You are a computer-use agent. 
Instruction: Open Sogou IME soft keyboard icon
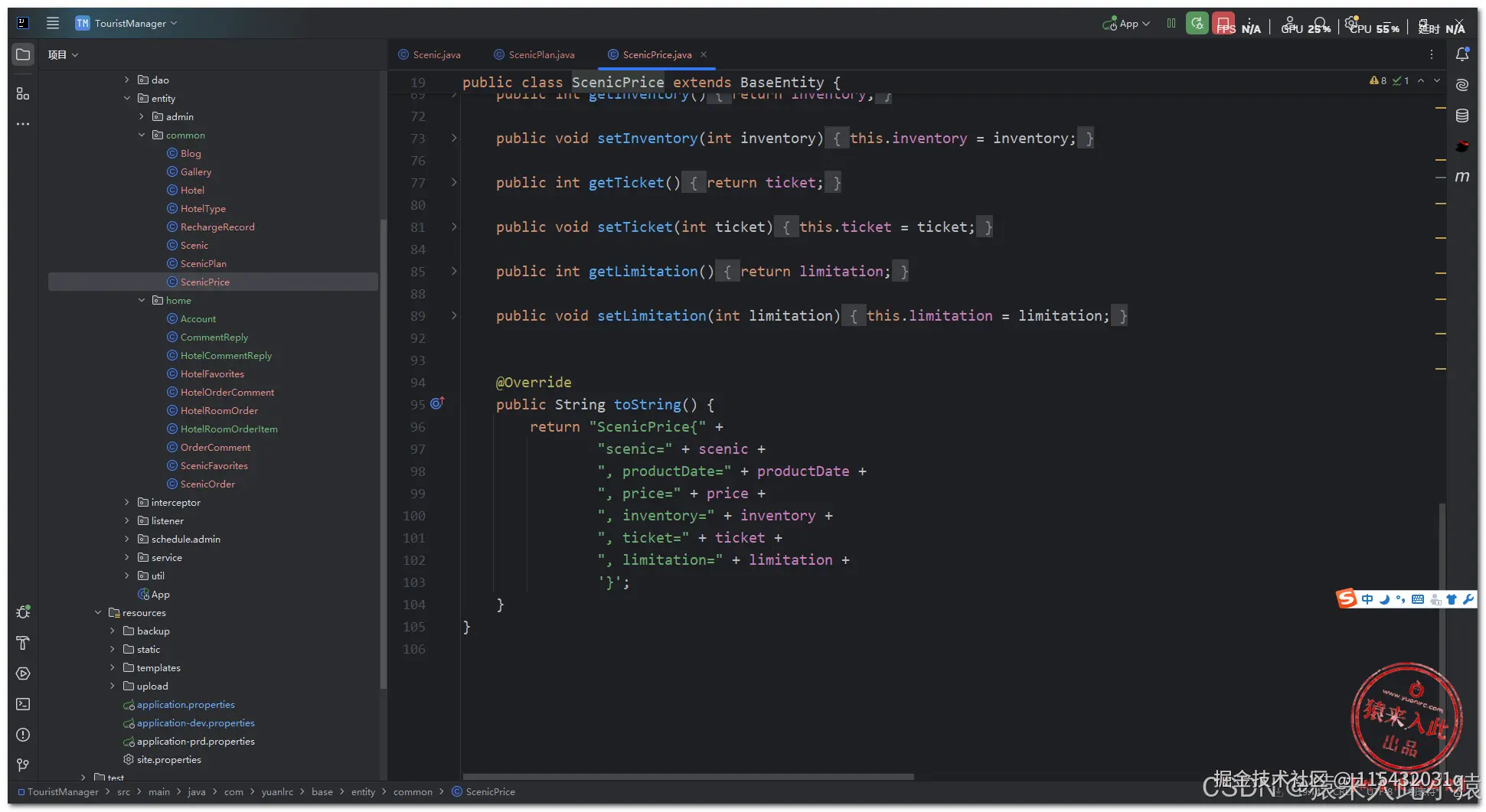(1418, 599)
